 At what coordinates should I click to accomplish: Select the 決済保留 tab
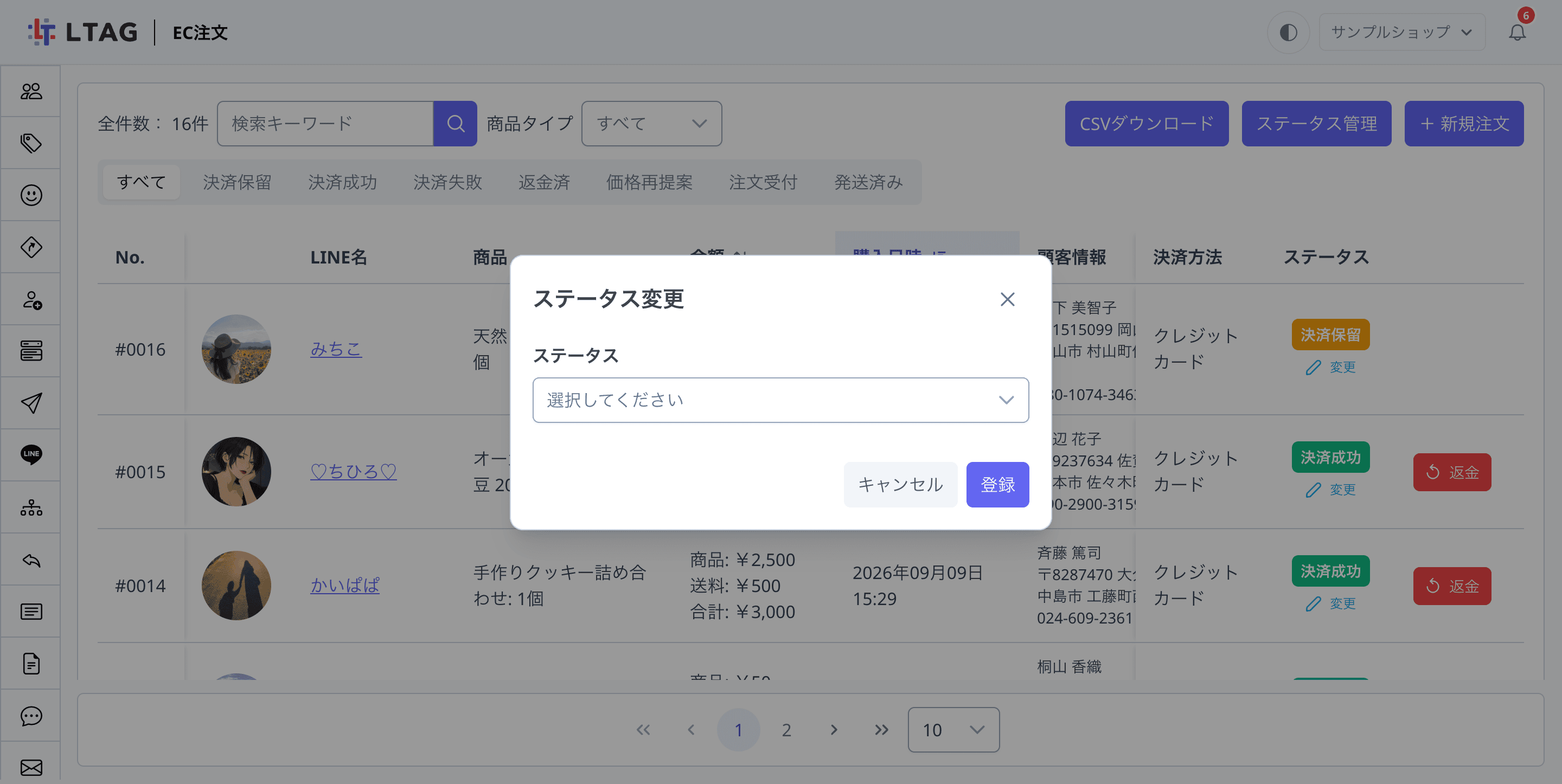pos(237,182)
